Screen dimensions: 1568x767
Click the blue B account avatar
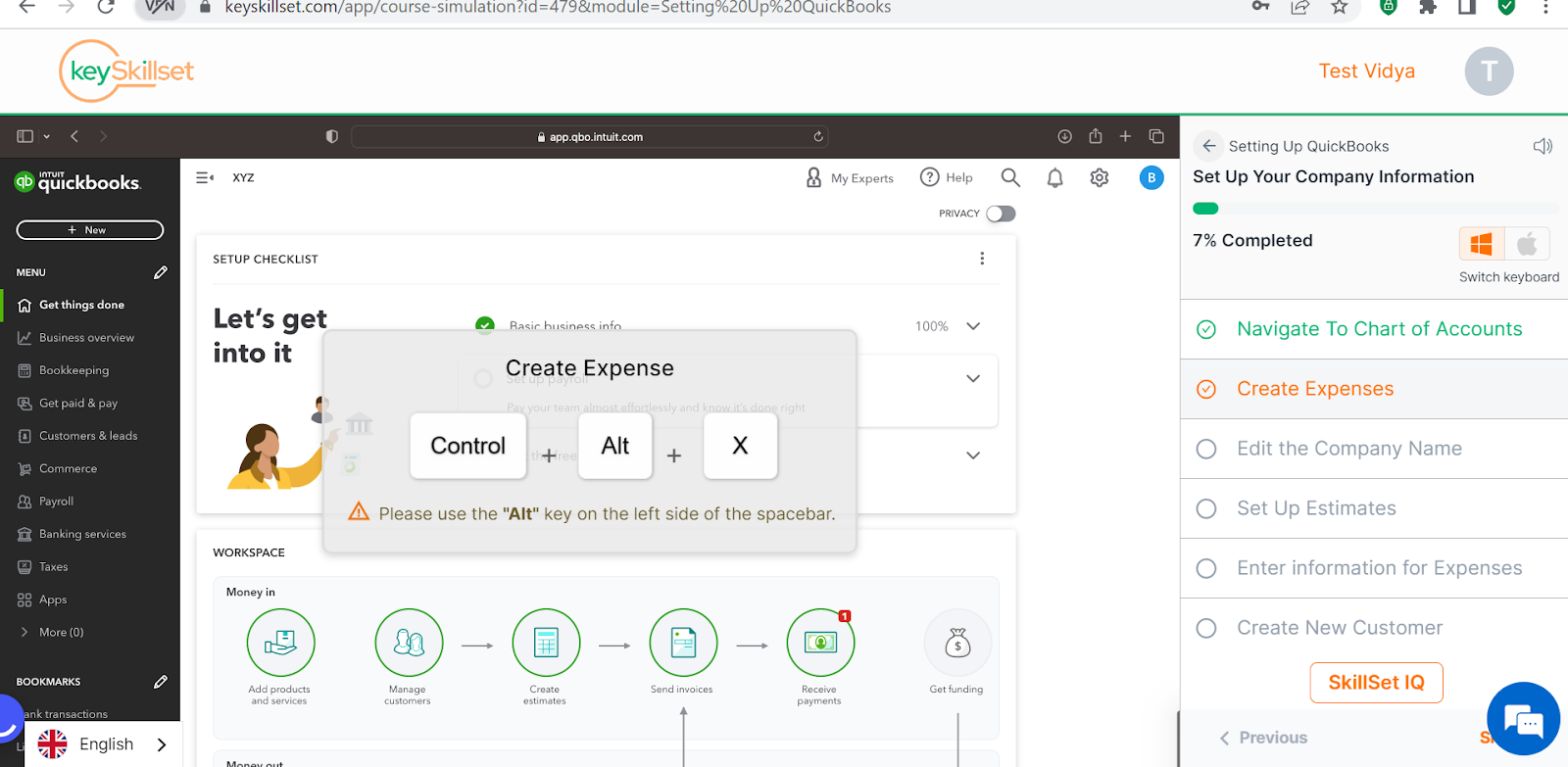1151,177
